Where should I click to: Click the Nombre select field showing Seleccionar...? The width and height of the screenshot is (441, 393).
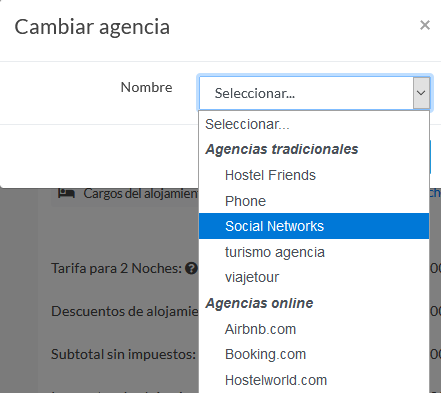[314, 93]
